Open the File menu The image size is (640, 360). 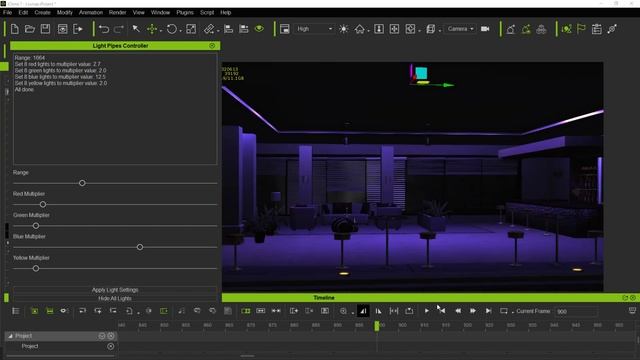(7, 12)
